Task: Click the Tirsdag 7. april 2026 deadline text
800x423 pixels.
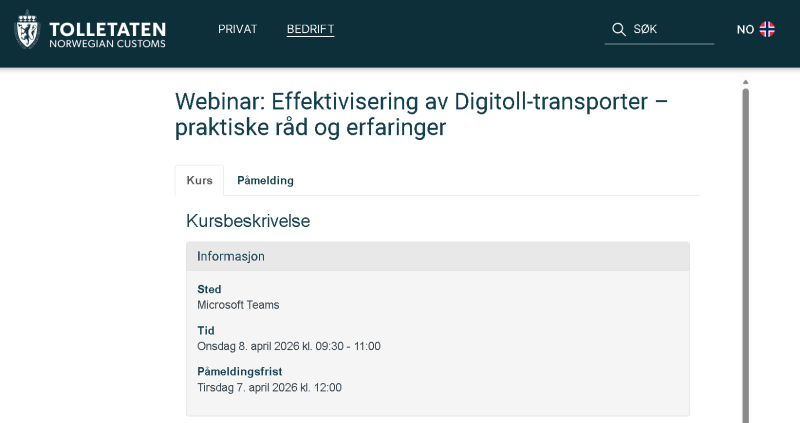Action: click(x=269, y=387)
